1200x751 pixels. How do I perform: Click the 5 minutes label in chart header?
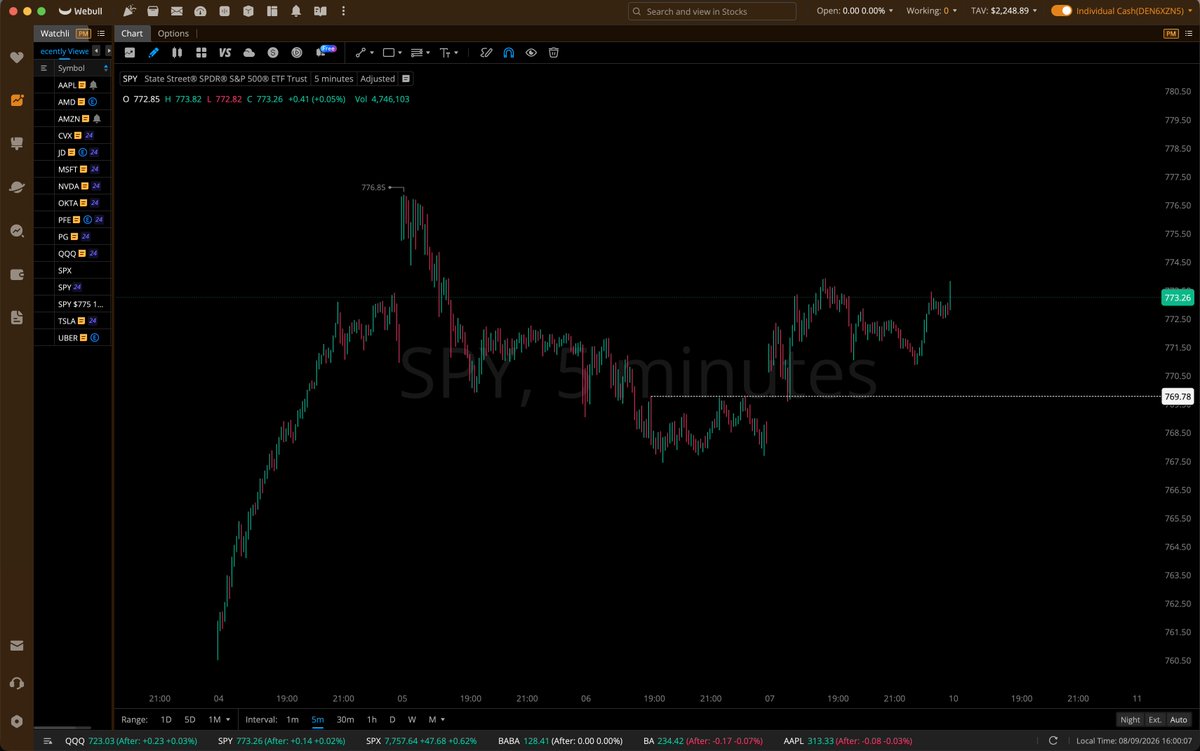click(x=333, y=78)
